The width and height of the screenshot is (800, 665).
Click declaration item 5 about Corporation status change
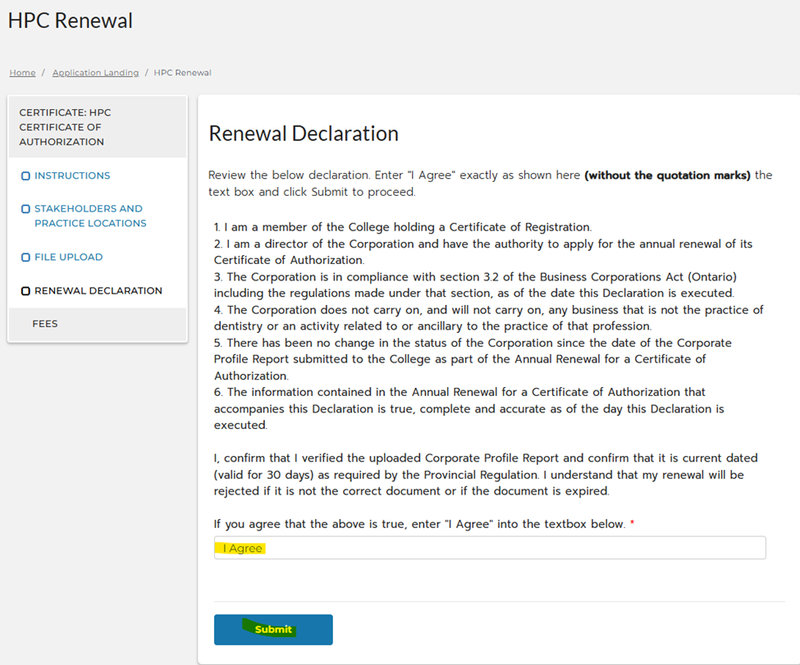[472, 359]
